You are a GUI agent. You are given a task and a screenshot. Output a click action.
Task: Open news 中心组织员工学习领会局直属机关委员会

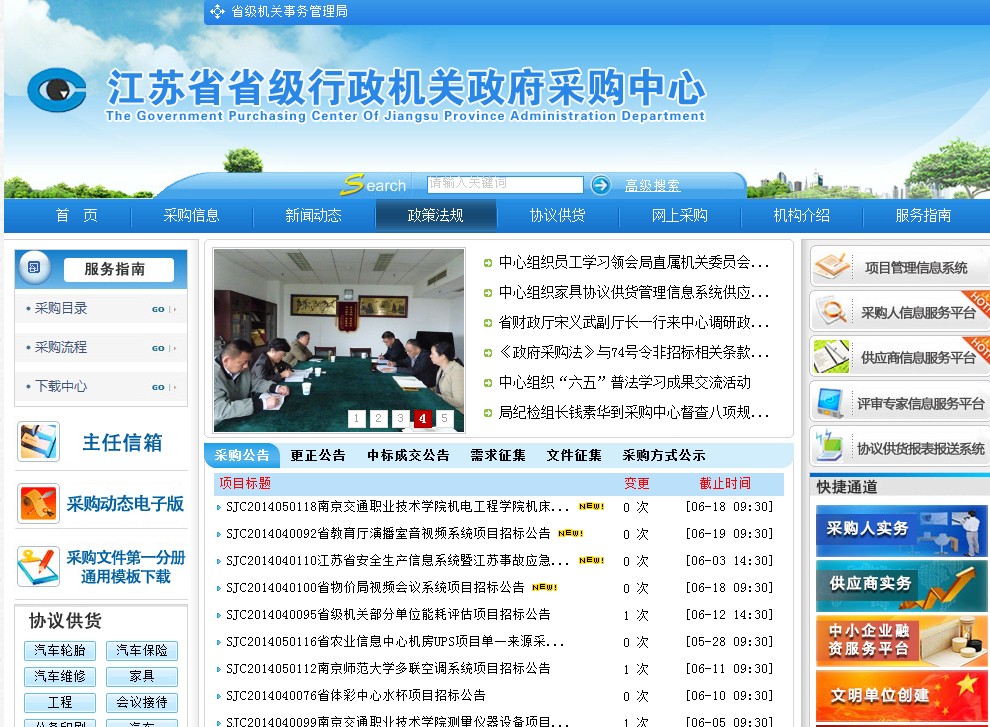633,262
